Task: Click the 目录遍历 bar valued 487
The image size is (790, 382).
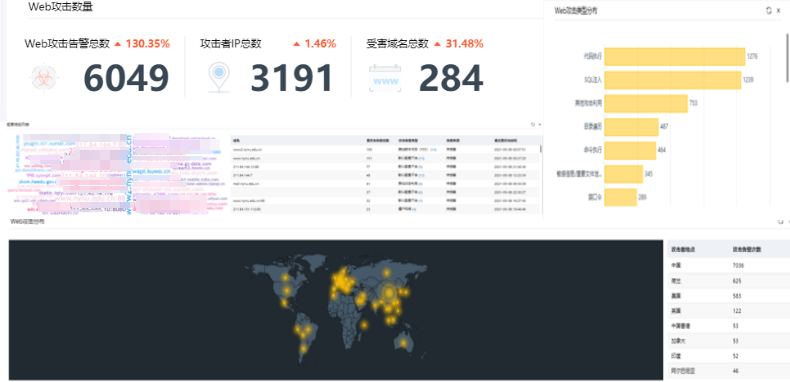Action: 631,127
